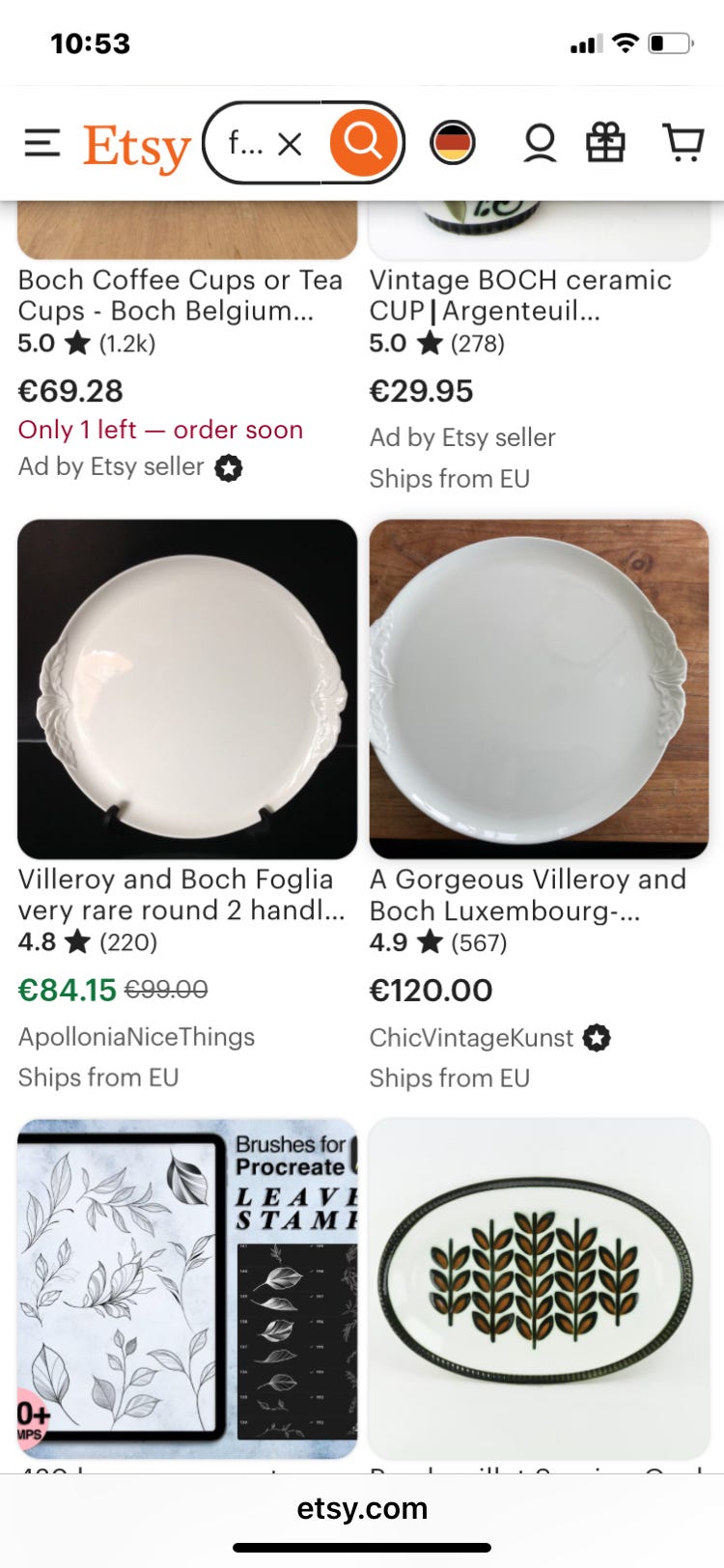Screen dimensions: 724x1568
Task: Tap the Etsy logo
Action: 137,147
